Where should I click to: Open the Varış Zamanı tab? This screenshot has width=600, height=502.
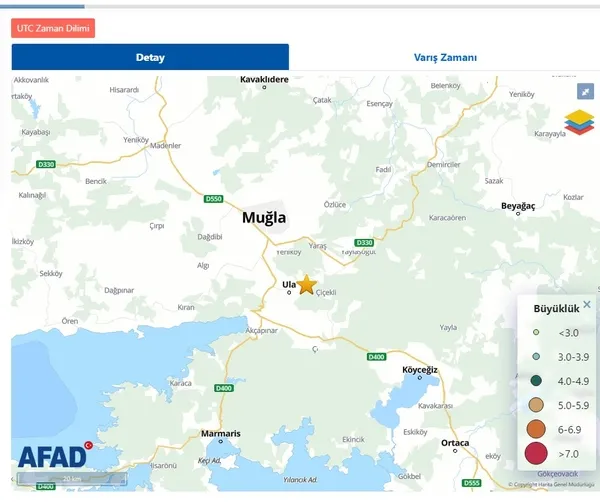[x=445, y=57]
